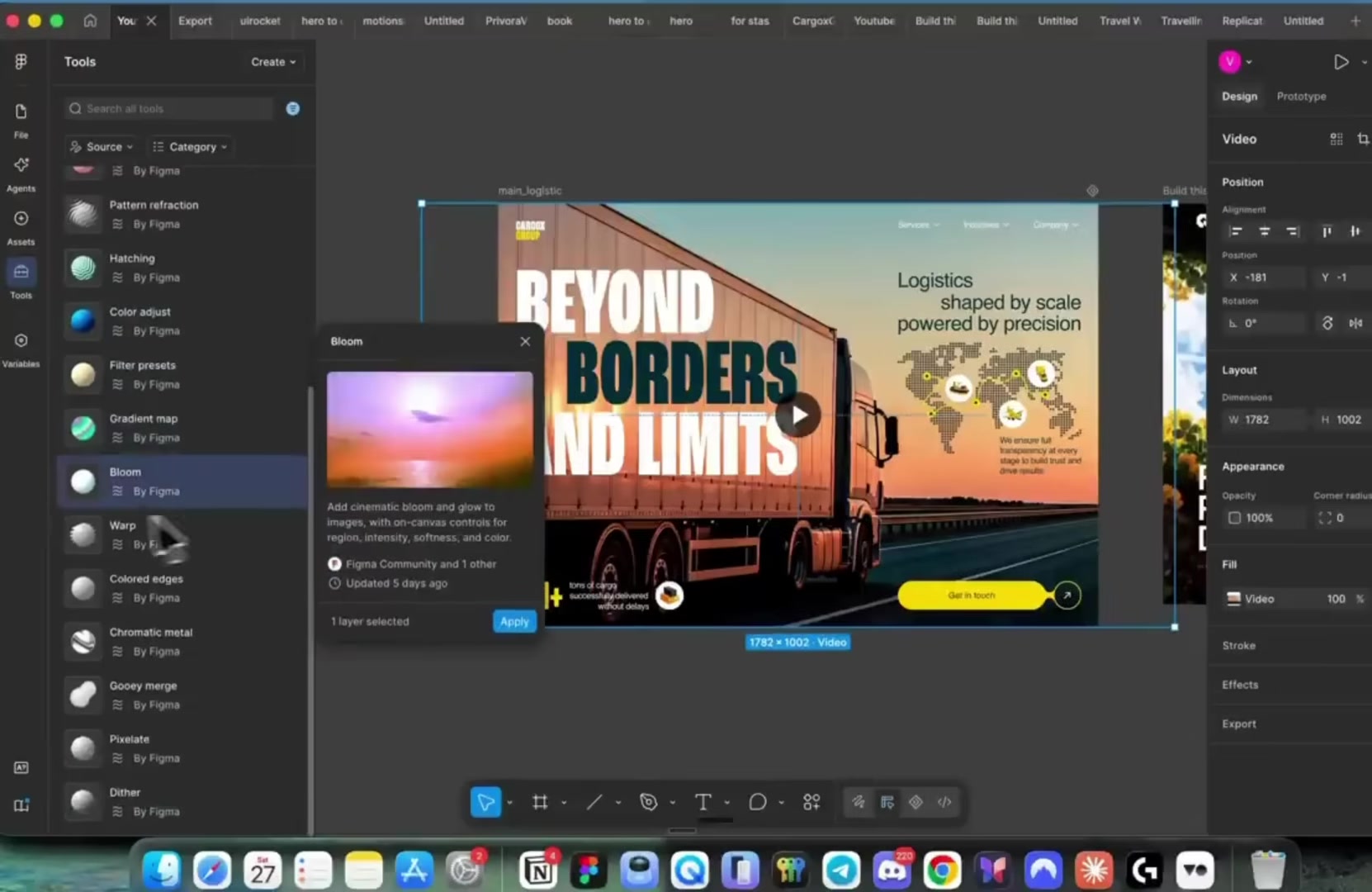Click the crop icon in Video panel
Viewport: 1372px width, 892px height.
[x=1363, y=139]
